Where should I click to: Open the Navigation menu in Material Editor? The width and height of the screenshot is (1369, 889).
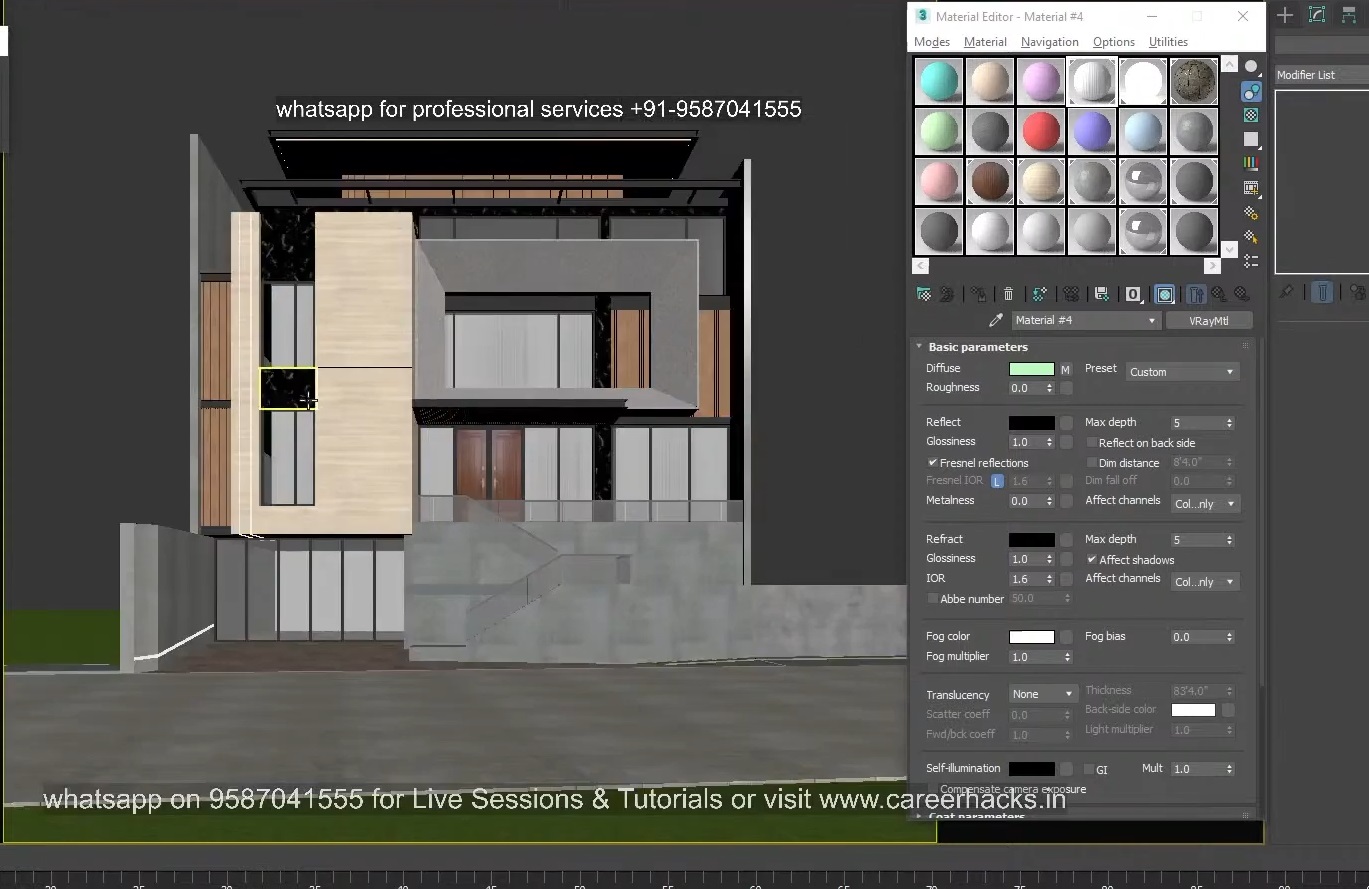(1049, 42)
